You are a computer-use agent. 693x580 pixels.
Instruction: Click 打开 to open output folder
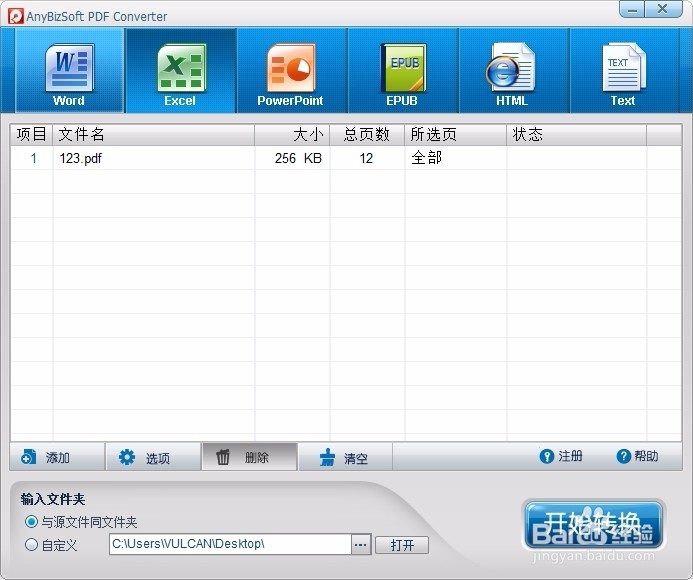402,545
